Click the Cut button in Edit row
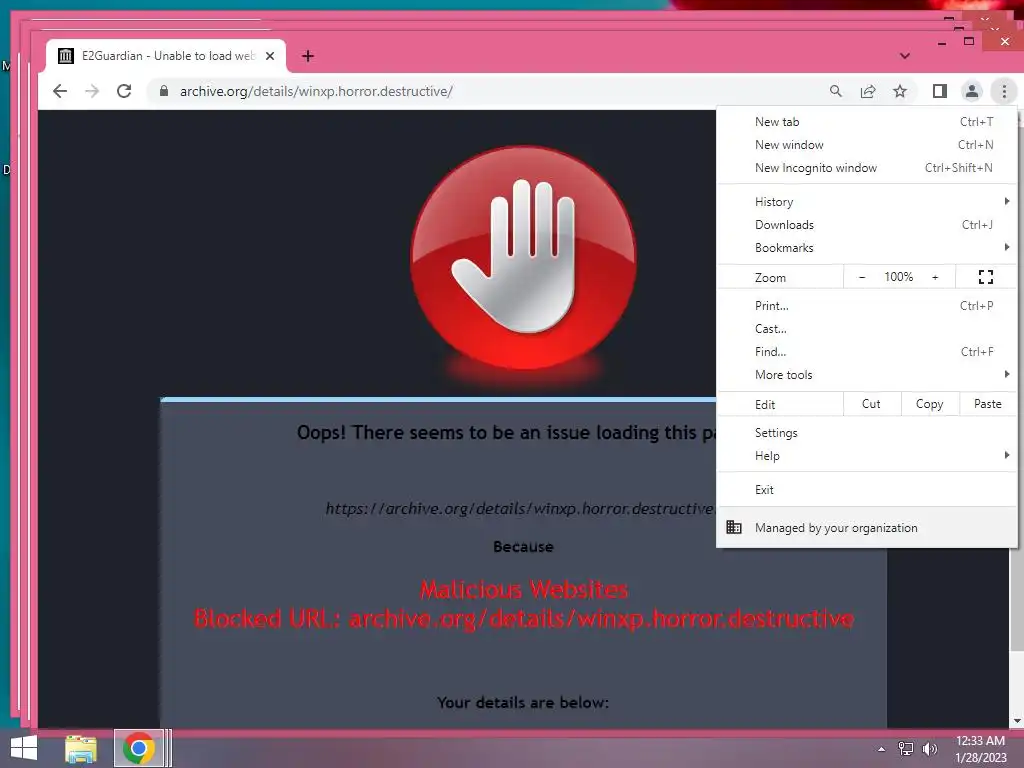 [x=871, y=404]
